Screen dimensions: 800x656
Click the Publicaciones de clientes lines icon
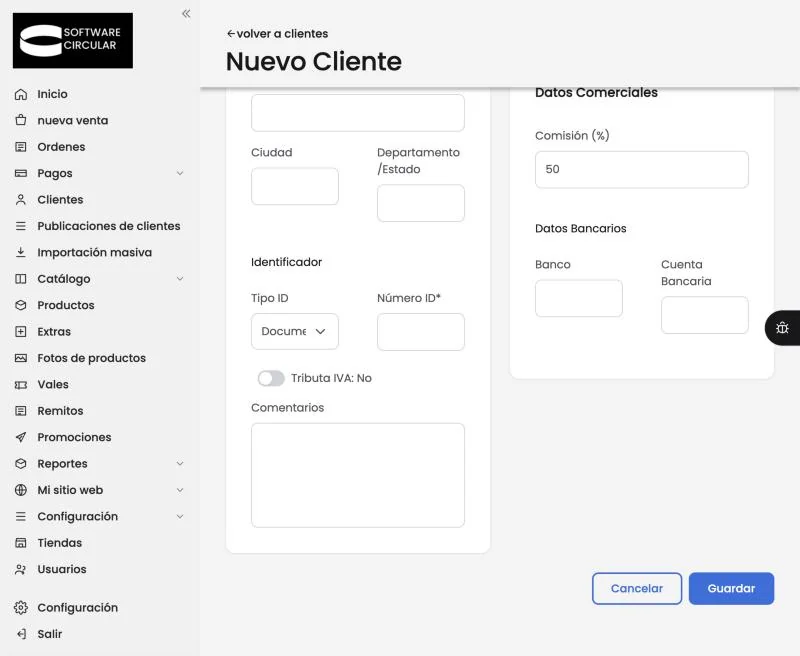(x=21, y=226)
